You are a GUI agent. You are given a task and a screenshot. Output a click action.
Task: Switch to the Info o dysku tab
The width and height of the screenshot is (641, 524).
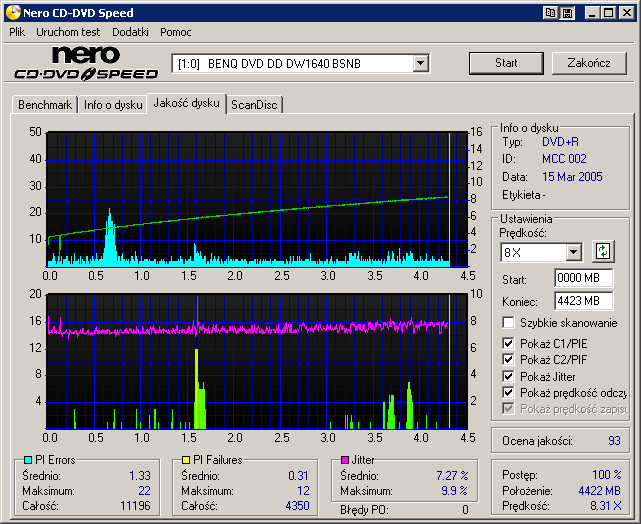click(x=113, y=105)
